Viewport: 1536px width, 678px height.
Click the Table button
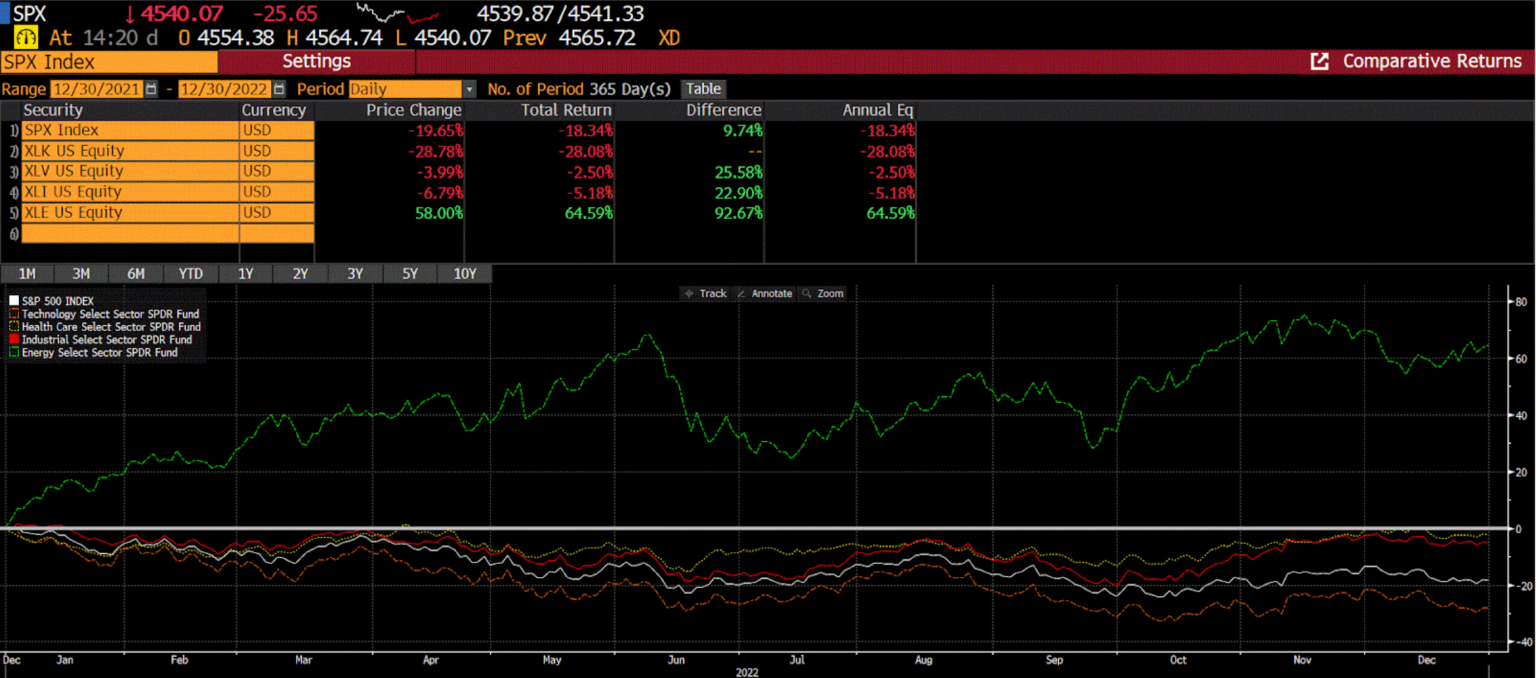pyautogui.click(x=703, y=89)
